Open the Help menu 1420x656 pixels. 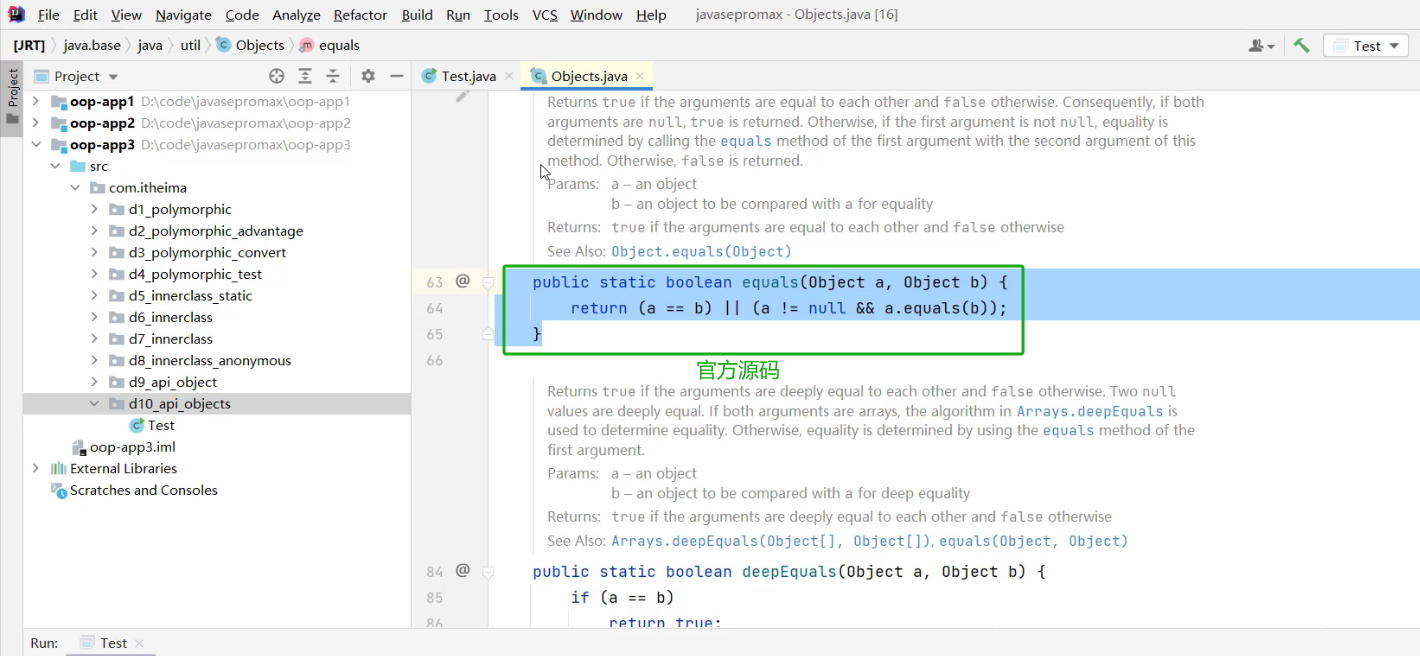tap(651, 15)
